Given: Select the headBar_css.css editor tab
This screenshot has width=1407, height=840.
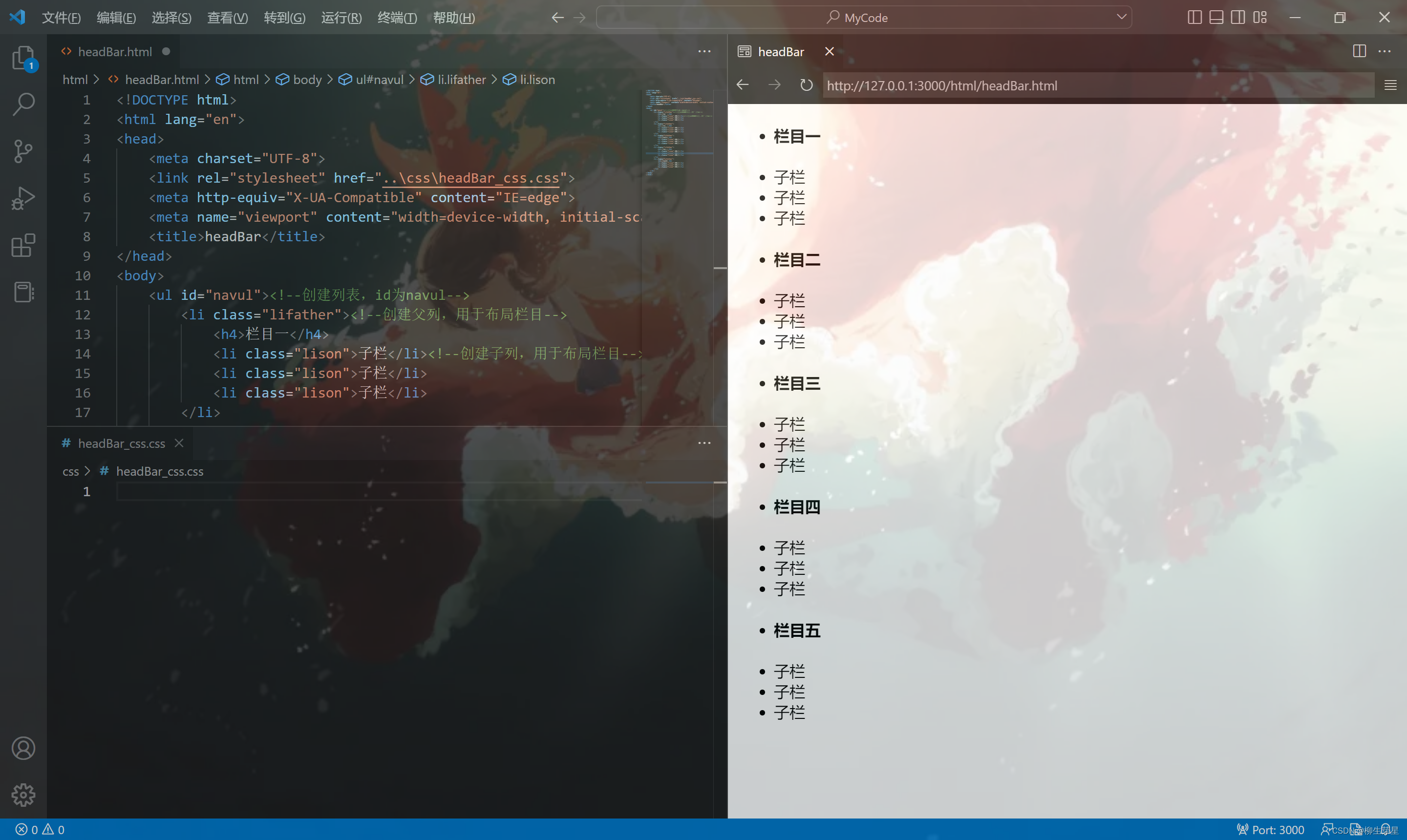Looking at the screenshot, I should (121, 443).
